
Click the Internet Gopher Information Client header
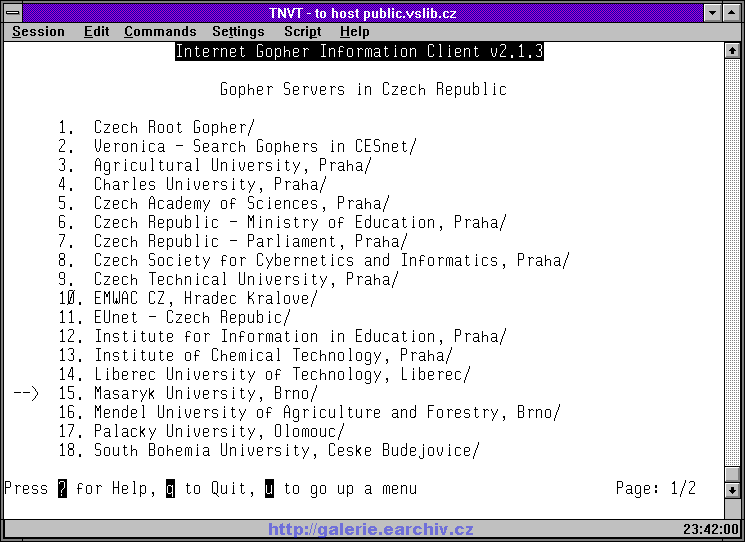(x=359, y=51)
